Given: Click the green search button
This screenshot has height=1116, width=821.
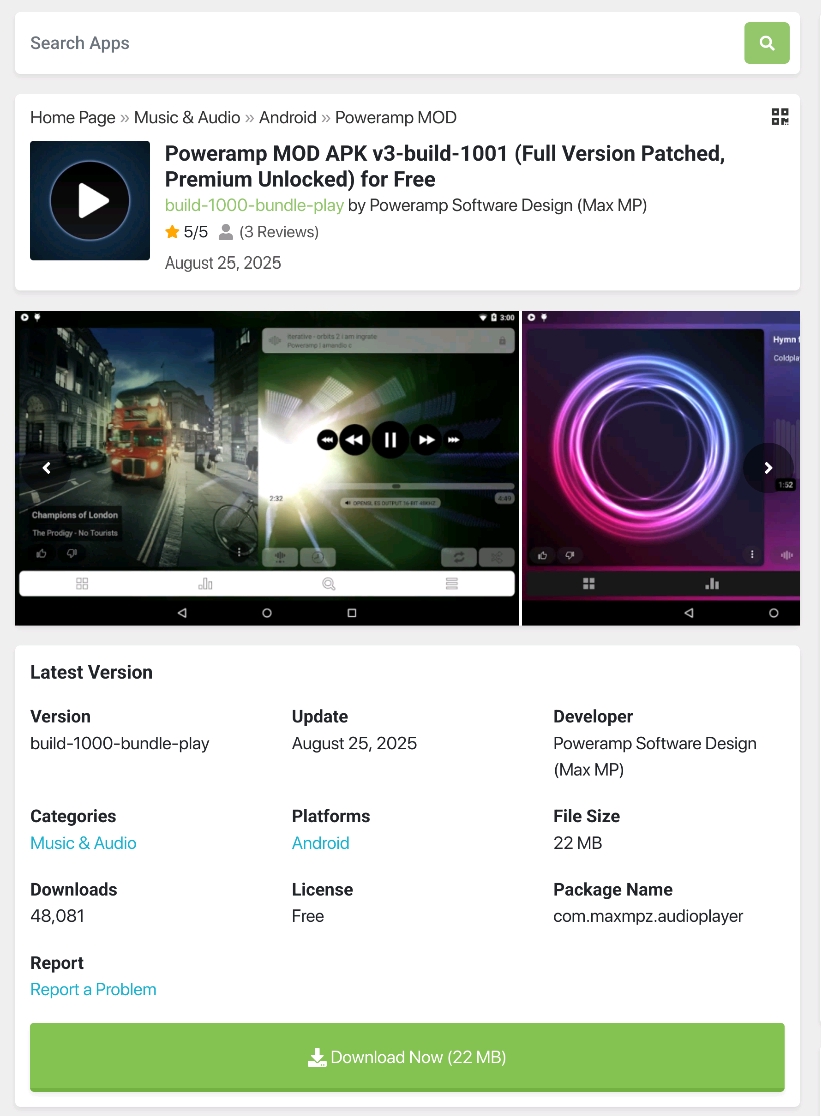Looking at the screenshot, I should pos(766,43).
